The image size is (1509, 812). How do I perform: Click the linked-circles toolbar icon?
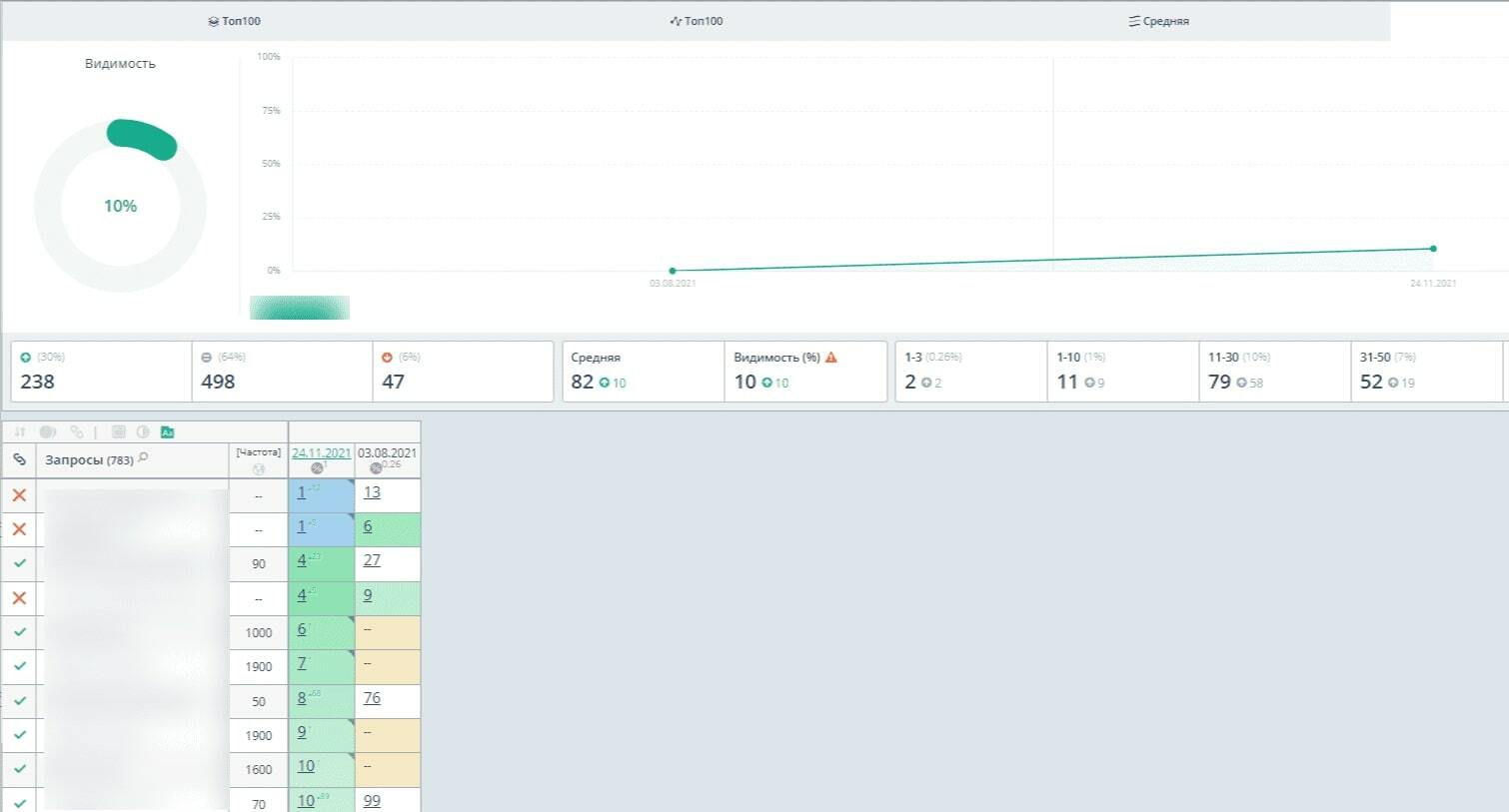coord(77,432)
